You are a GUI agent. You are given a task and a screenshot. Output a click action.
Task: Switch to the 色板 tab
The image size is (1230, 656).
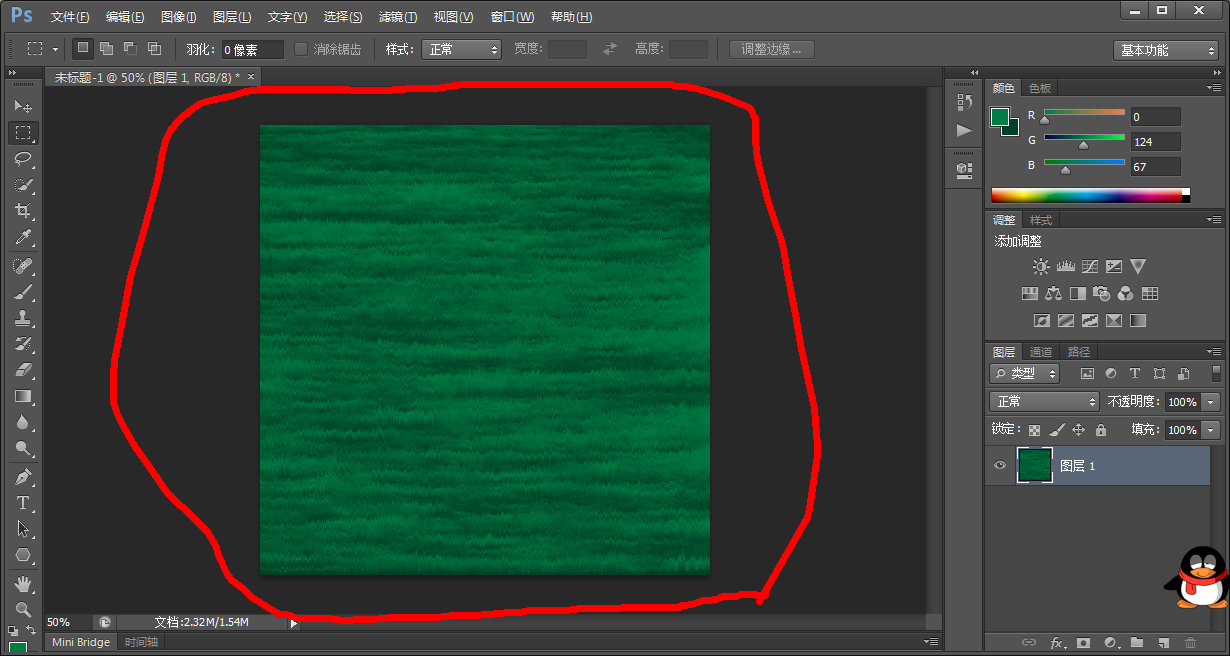click(x=1040, y=88)
